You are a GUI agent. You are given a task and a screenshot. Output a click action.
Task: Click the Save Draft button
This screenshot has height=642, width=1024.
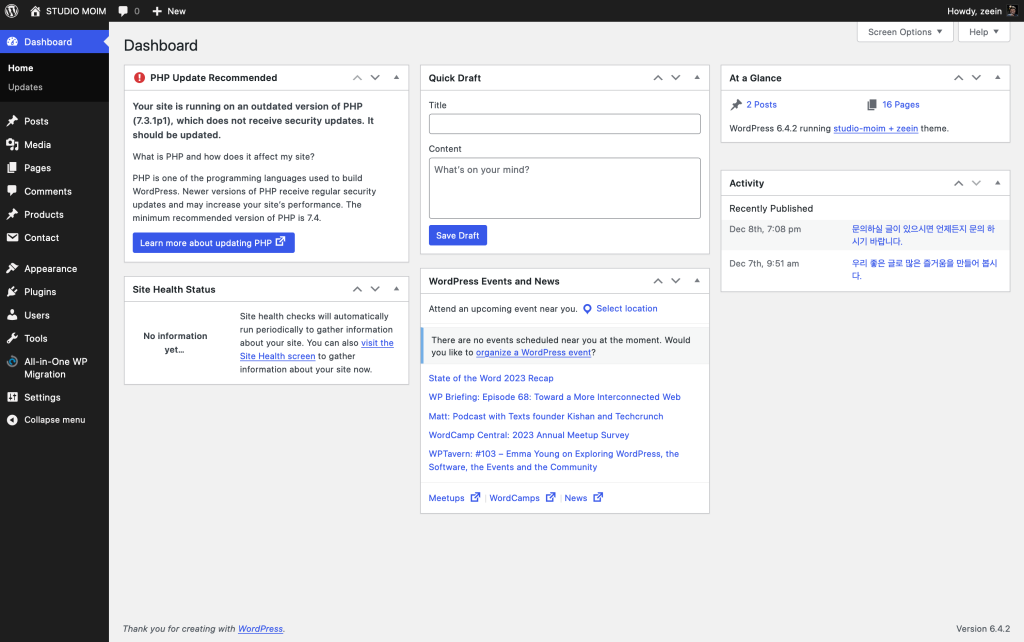tap(457, 236)
